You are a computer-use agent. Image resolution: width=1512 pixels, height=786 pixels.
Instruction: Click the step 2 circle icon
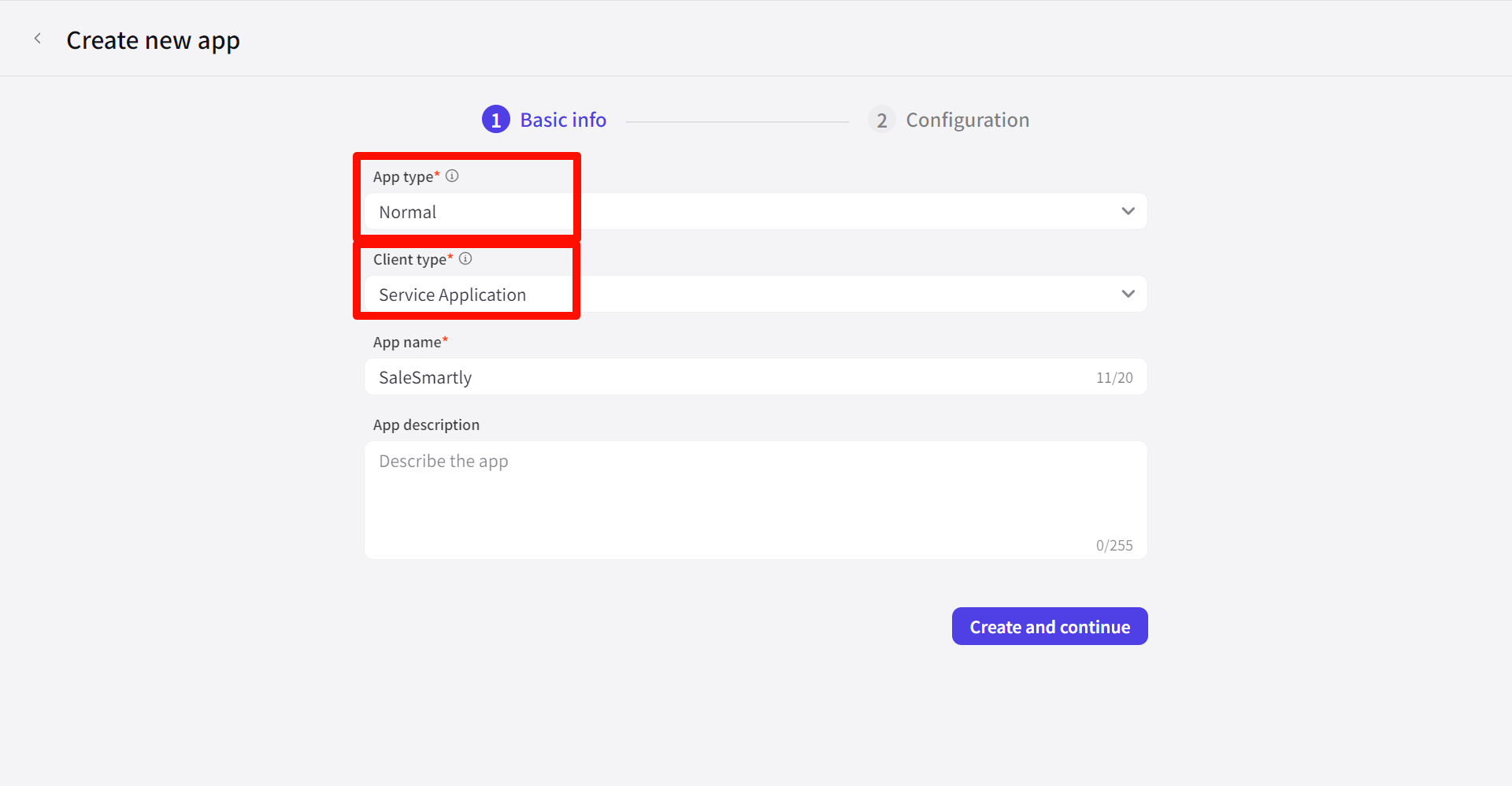881,119
